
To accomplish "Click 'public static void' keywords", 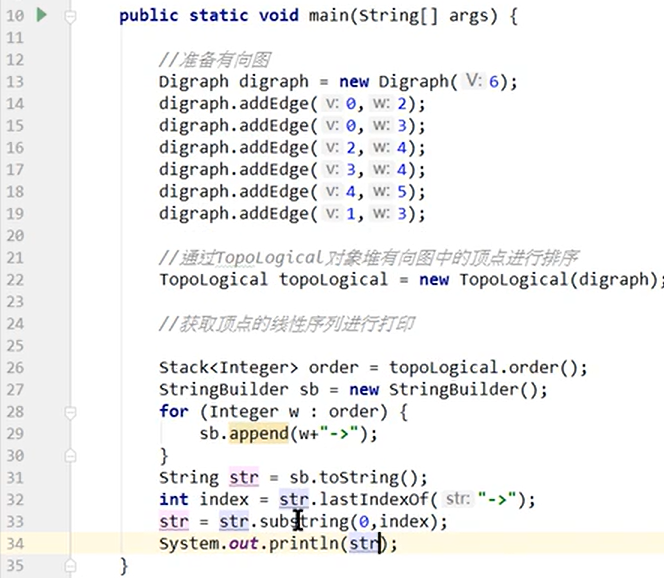I will tap(209, 16).
